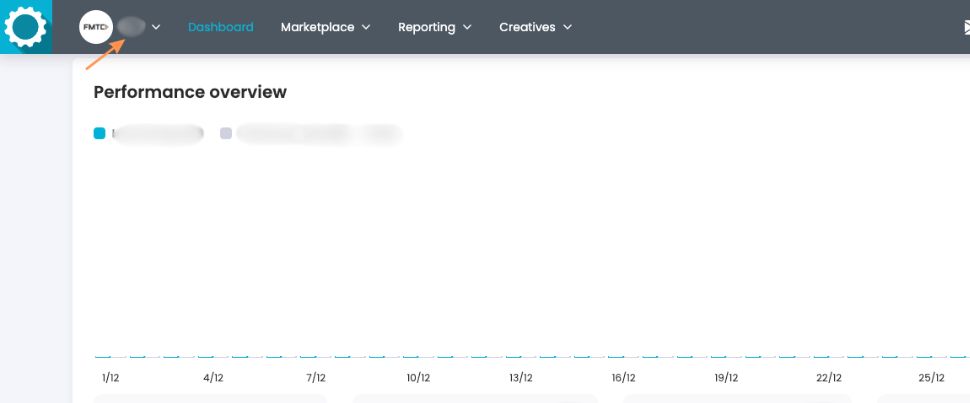Click the FMTC account avatar

coord(95,27)
